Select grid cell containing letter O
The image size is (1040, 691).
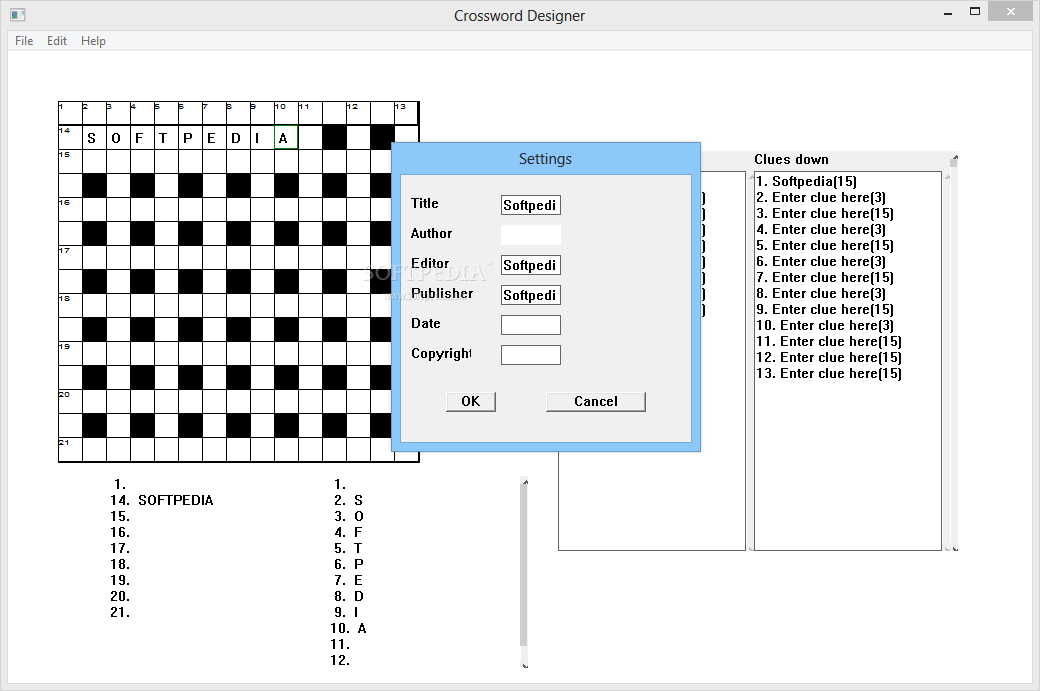click(x=118, y=137)
